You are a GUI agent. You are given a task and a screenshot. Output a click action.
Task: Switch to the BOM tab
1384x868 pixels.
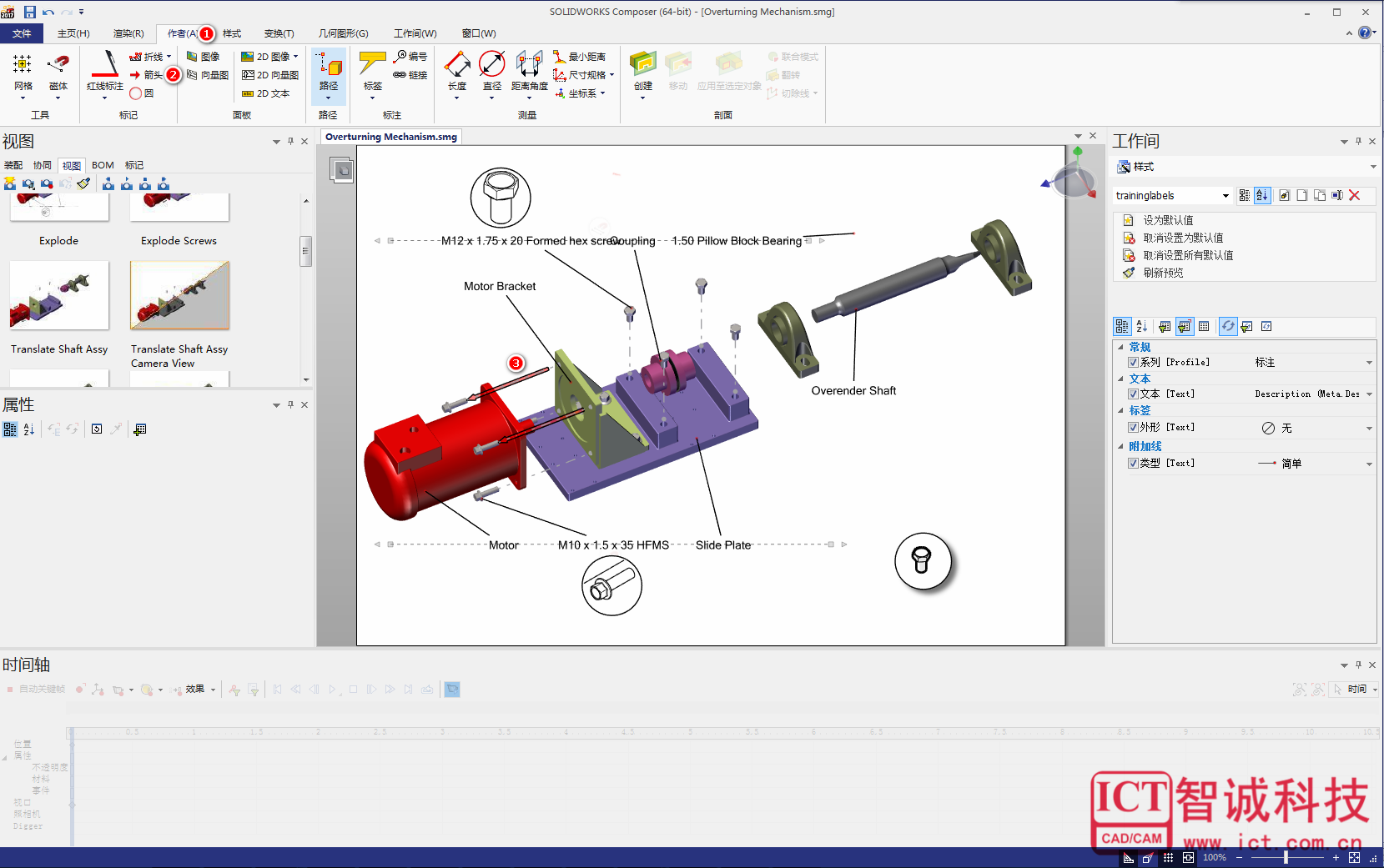(103, 165)
